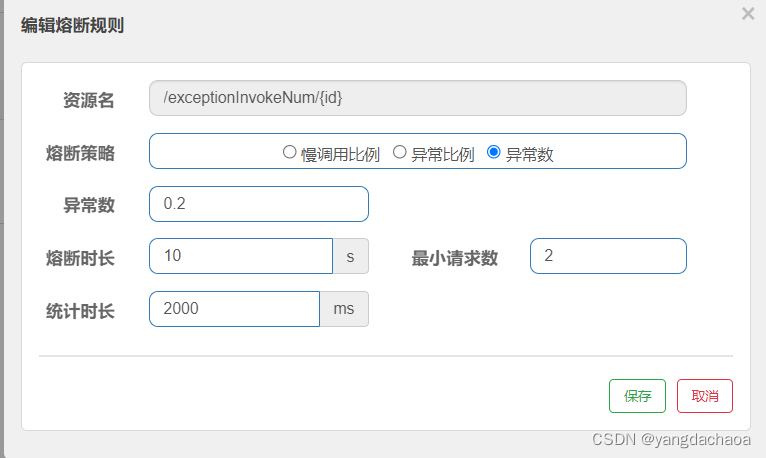
Task: Click the 编辑熔断规则 dialog title
Action: click(72, 25)
